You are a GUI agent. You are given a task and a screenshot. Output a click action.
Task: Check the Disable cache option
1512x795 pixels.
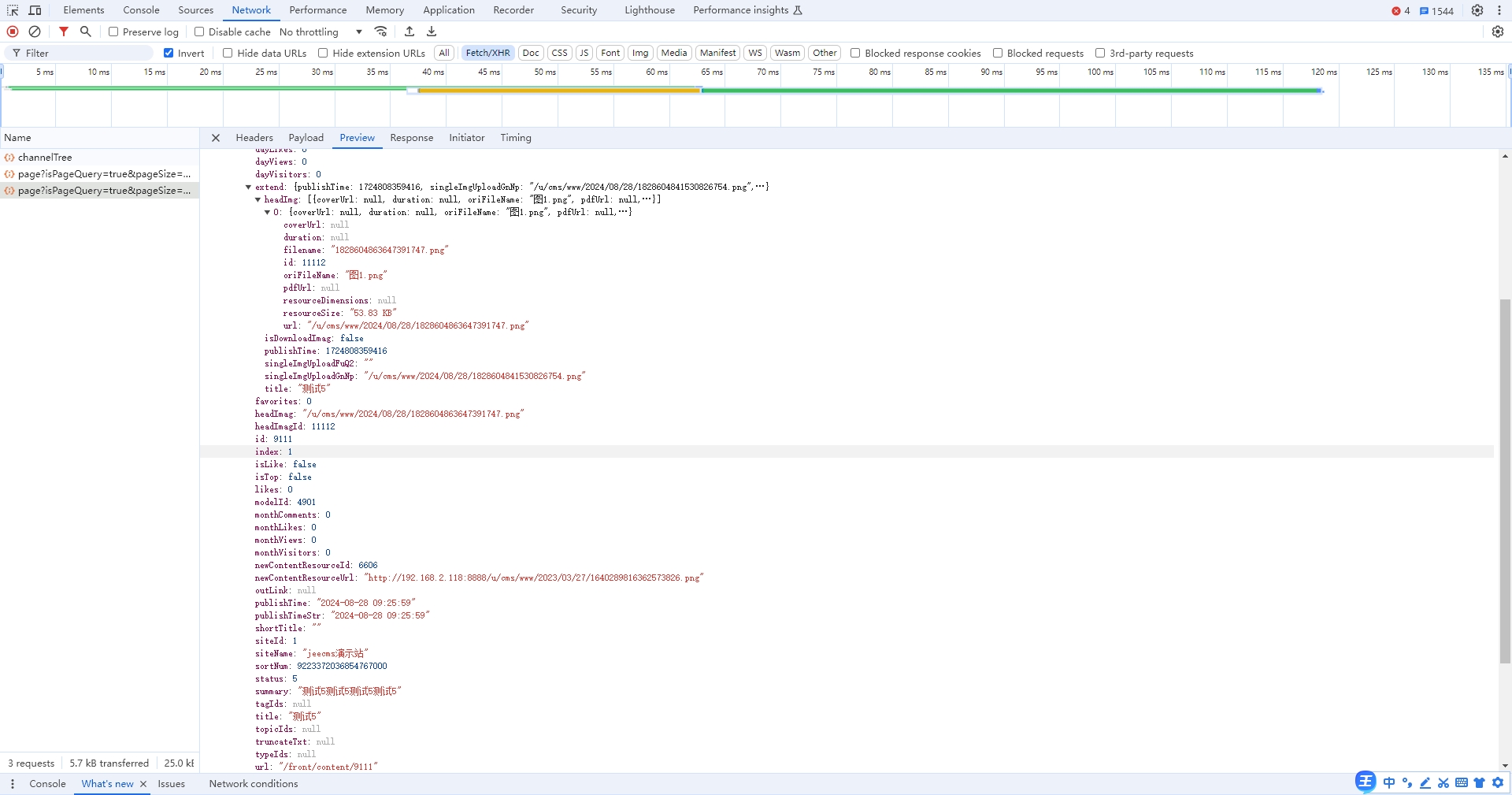(199, 32)
